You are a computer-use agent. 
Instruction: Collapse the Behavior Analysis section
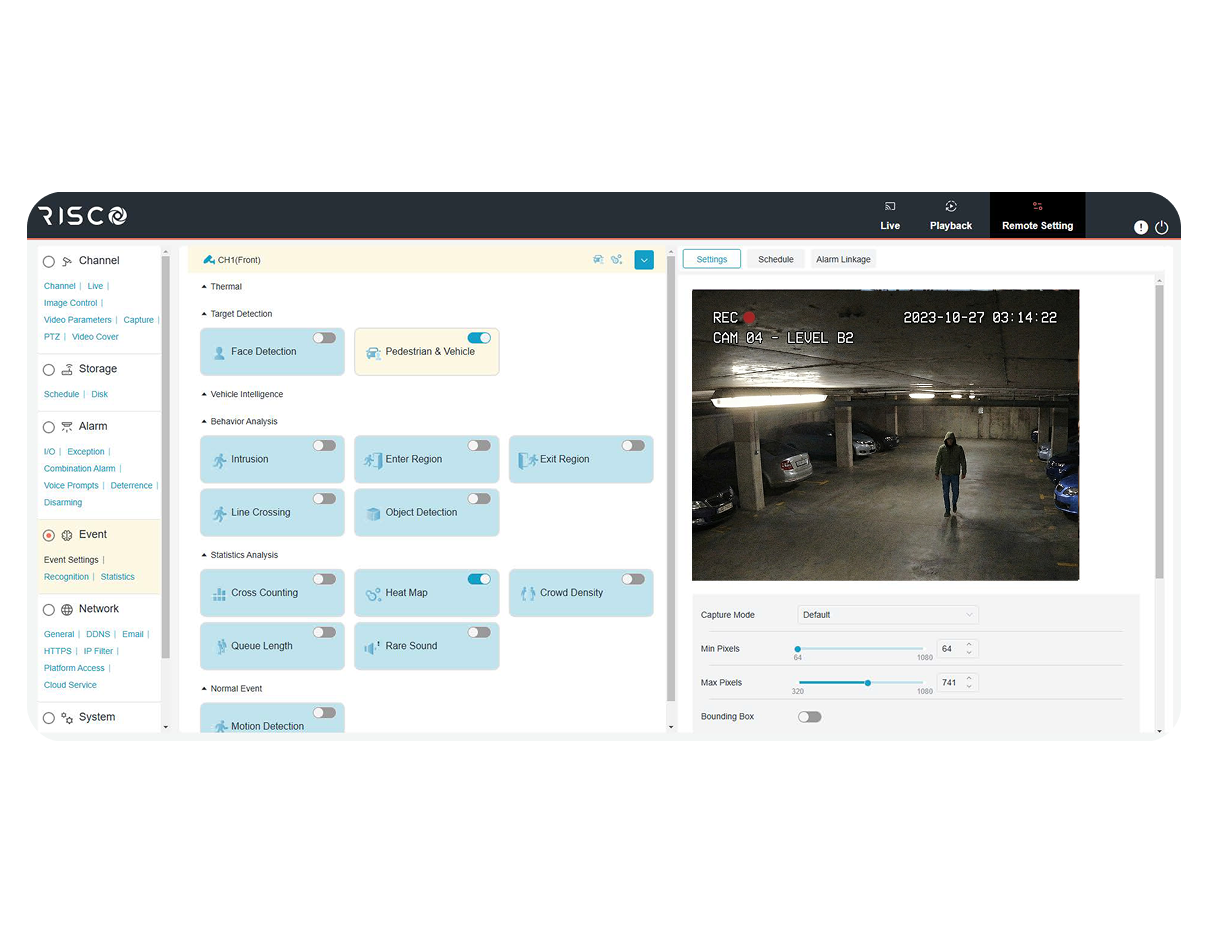click(x=204, y=422)
